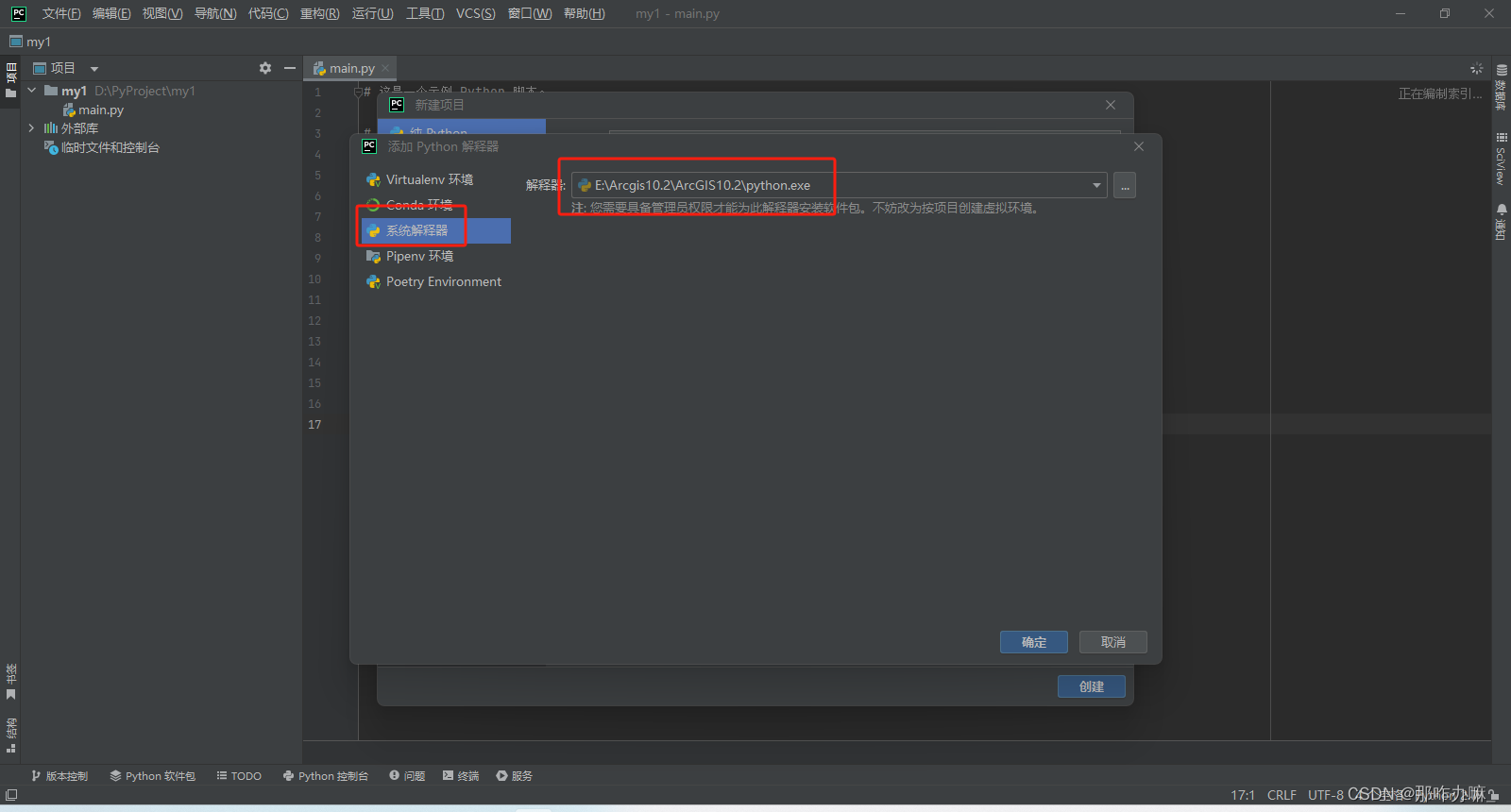Toggle tool window quick access icon
This screenshot has width=1511, height=812.
click(10, 795)
